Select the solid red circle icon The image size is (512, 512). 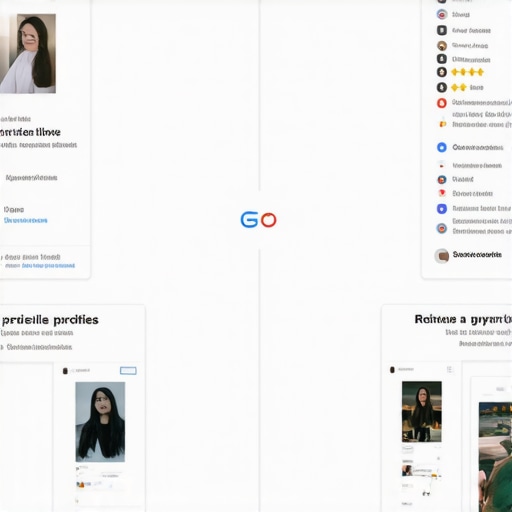pos(442,103)
